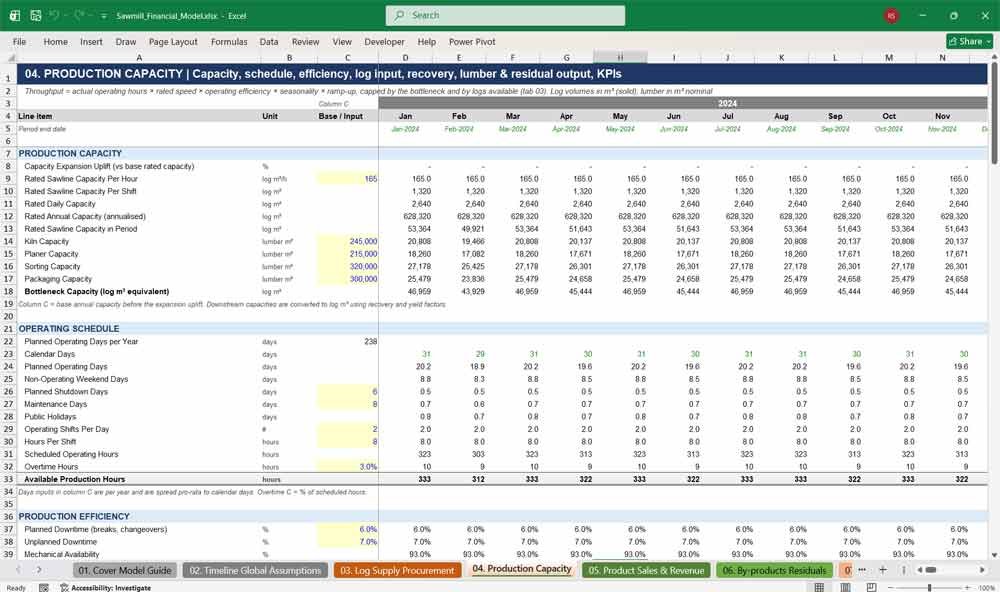
Task: Click the 100% zoom level
Action: tap(986, 588)
